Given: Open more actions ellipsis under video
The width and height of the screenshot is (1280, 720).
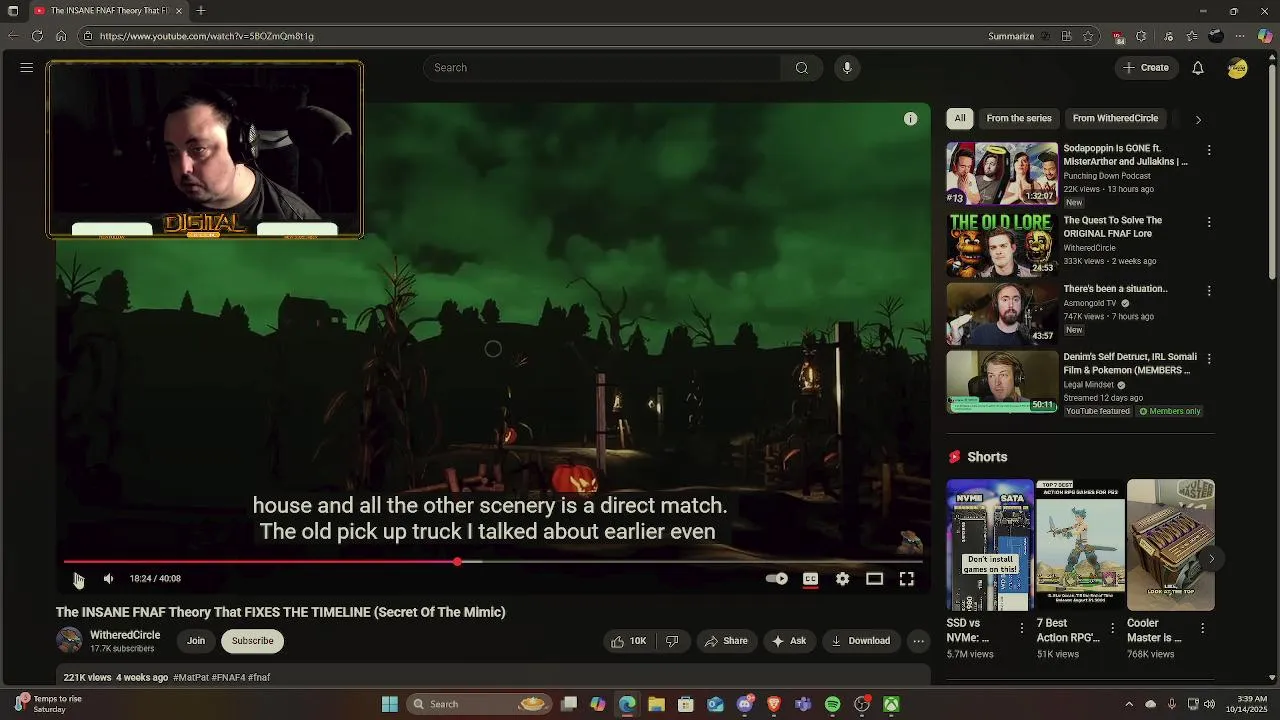Looking at the screenshot, I should pyautogui.click(x=918, y=641).
